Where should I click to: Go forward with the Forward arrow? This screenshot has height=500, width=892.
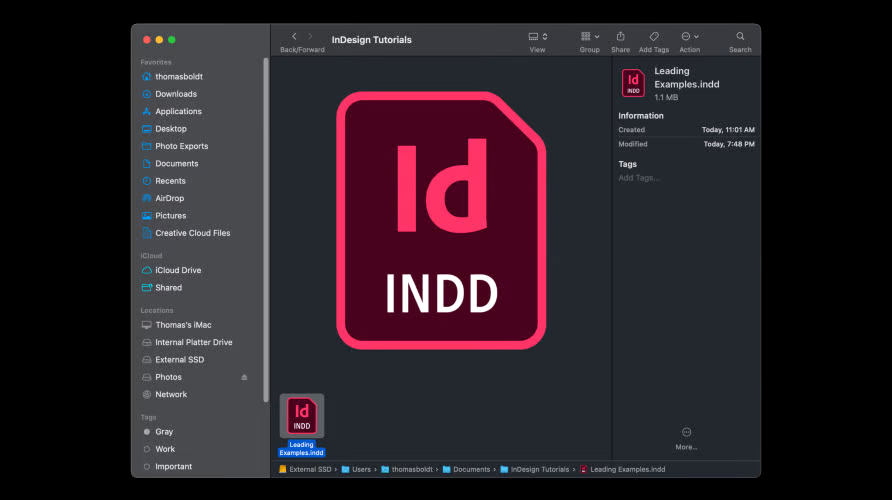pos(310,36)
